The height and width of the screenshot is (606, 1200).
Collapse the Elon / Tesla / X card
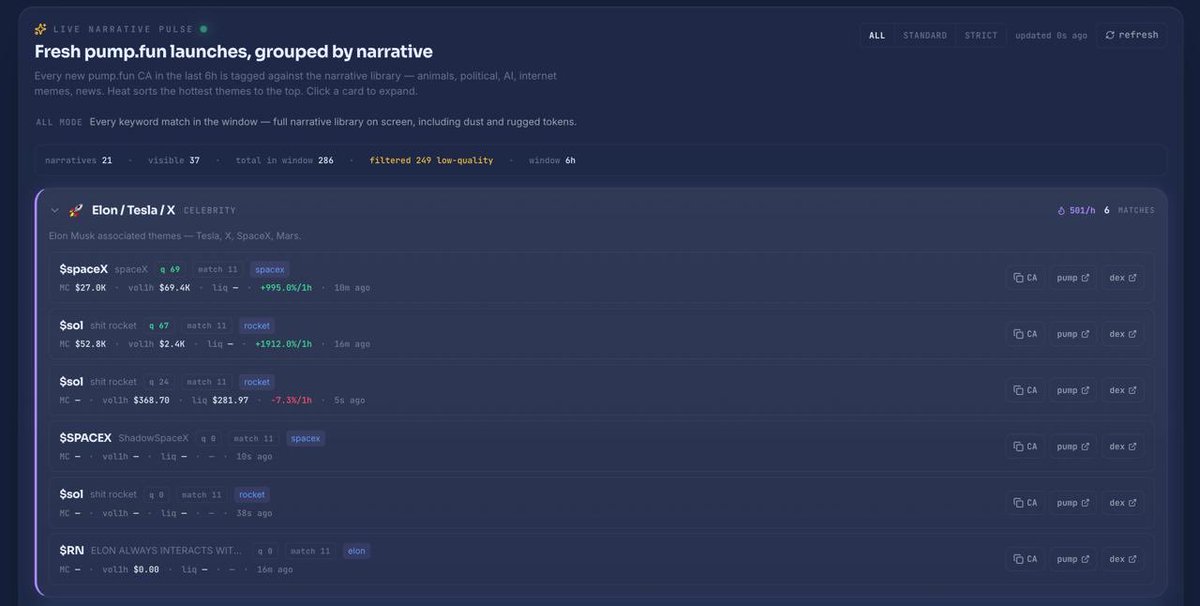click(55, 210)
